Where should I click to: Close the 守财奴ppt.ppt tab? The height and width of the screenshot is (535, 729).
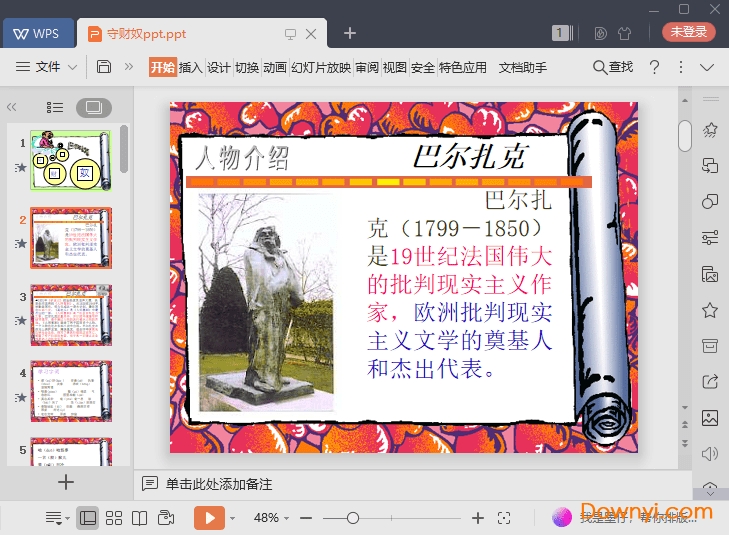point(311,34)
